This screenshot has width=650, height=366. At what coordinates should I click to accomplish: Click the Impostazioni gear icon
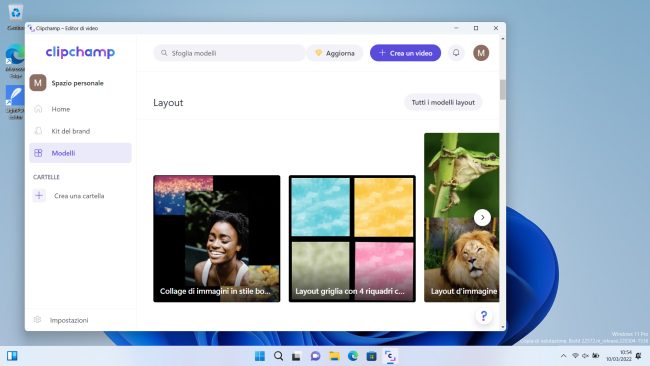[x=37, y=320]
